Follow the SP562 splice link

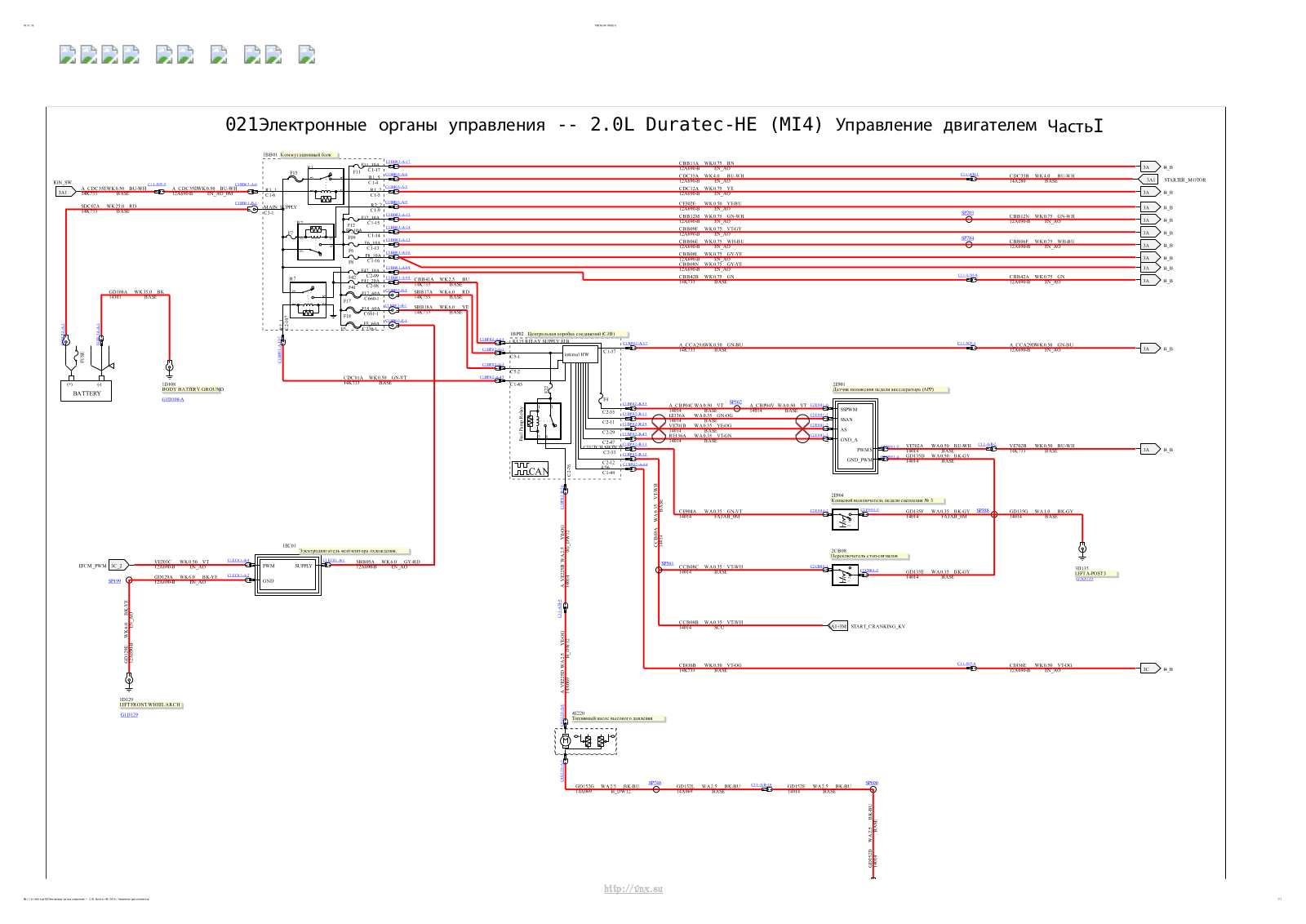pos(735,402)
